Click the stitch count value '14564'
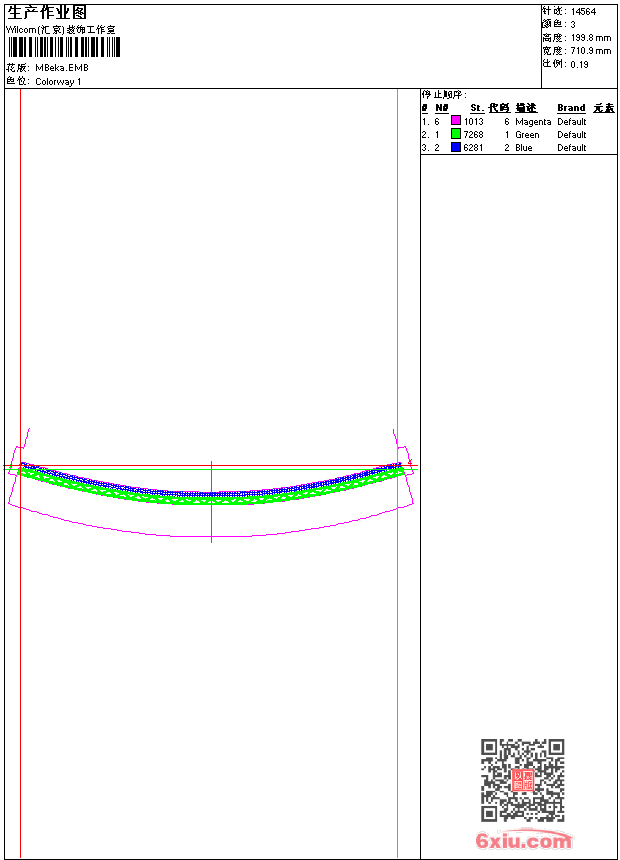Viewport: 620px width, 860px height. pyautogui.click(x=583, y=12)
